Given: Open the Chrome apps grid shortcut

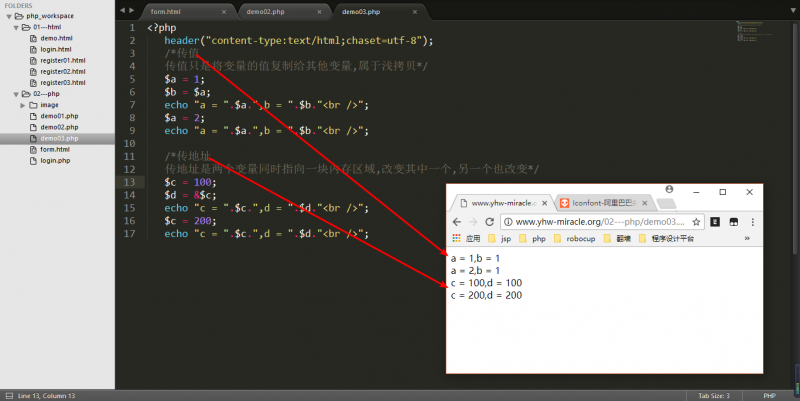Looking at the screenshot, I should coord(457,239).
